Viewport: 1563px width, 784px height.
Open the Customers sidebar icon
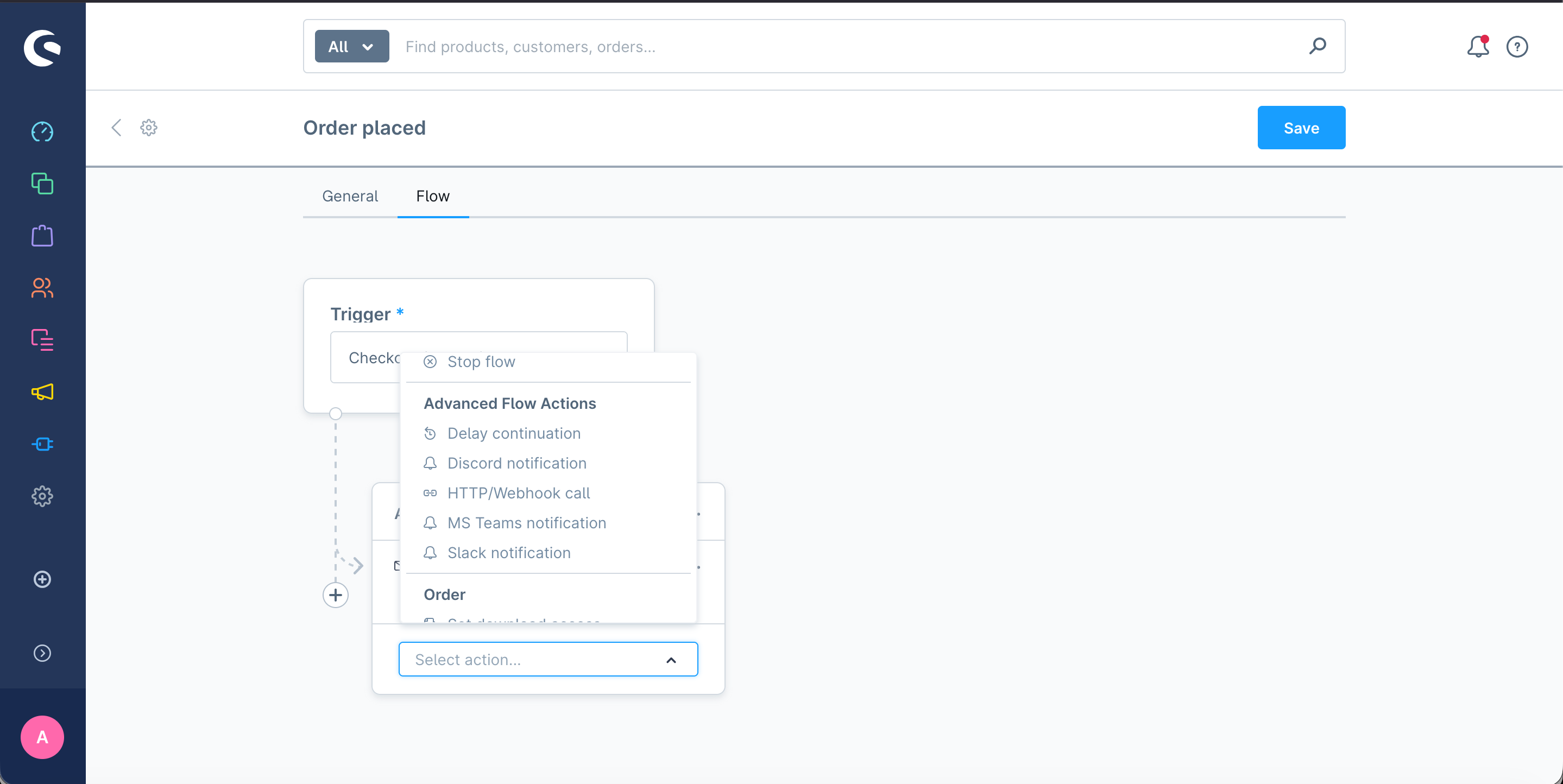click(x=42, y=288)
